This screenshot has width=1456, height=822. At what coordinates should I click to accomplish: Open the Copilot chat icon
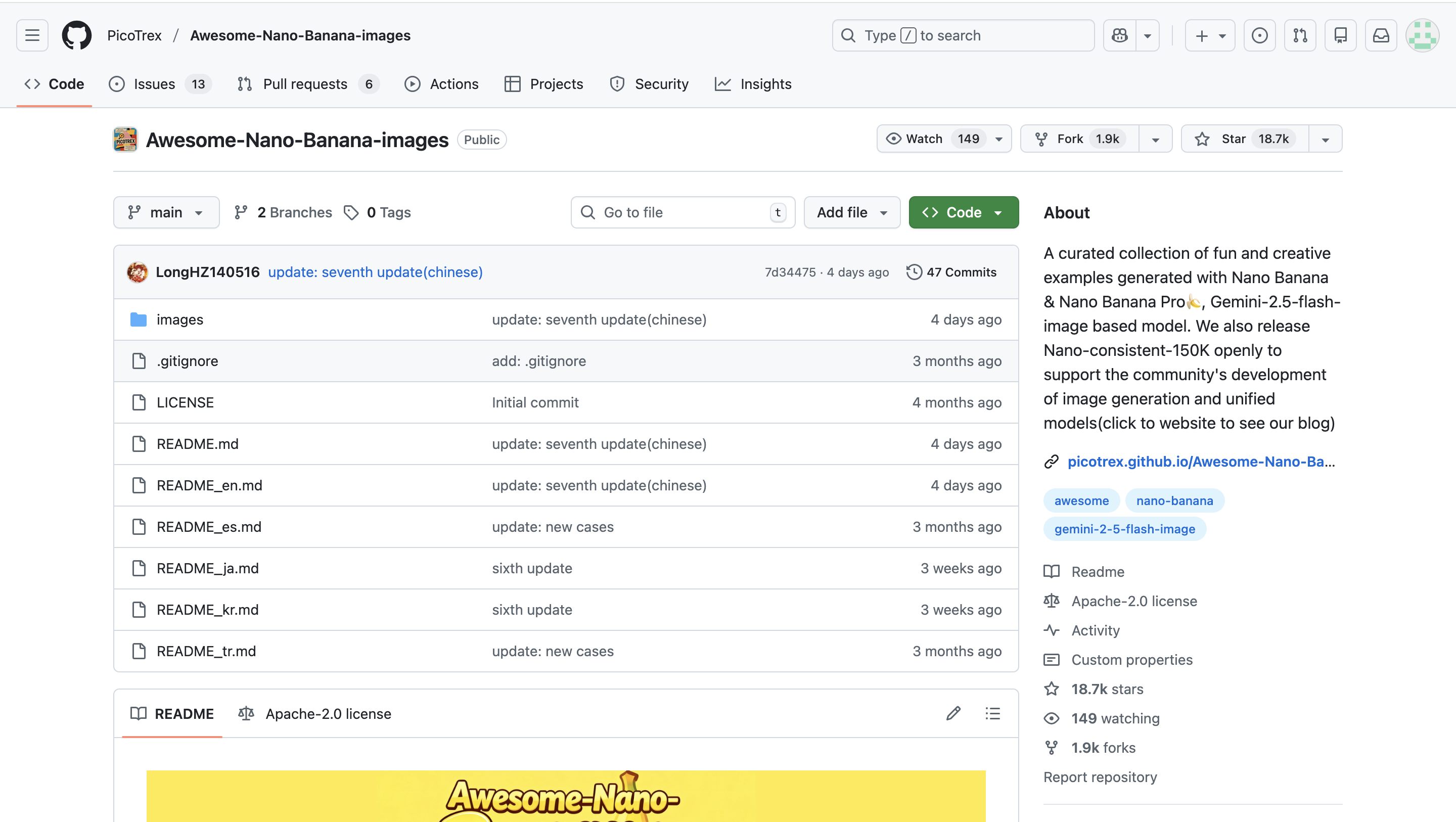click(x=1120, y=35)
